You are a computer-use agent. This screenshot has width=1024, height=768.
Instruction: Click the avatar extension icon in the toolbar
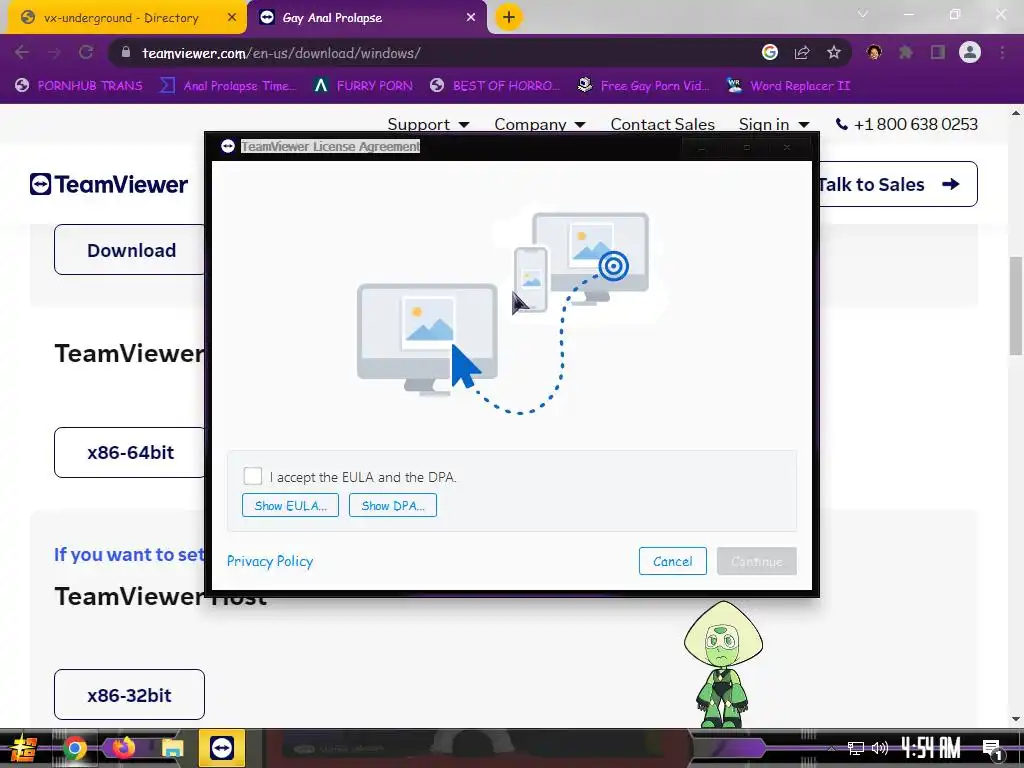pos(874,52)
